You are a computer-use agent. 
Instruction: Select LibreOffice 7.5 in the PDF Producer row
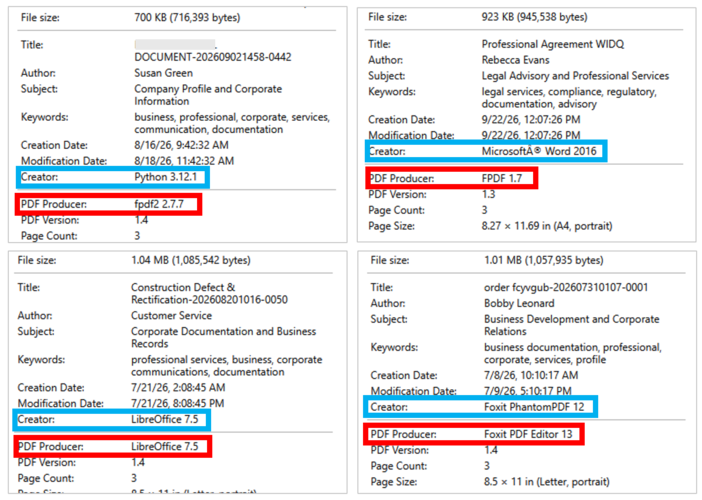[x=165, y=447]
